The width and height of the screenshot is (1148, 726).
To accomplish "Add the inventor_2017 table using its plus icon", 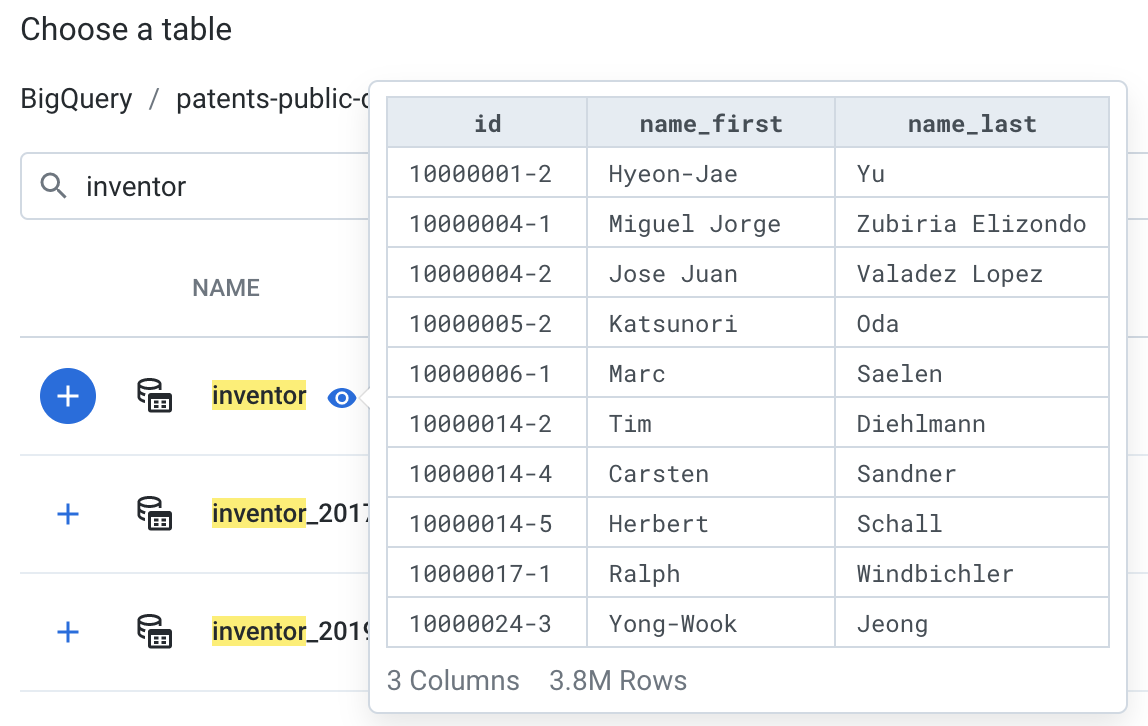I will pos(67,514).
